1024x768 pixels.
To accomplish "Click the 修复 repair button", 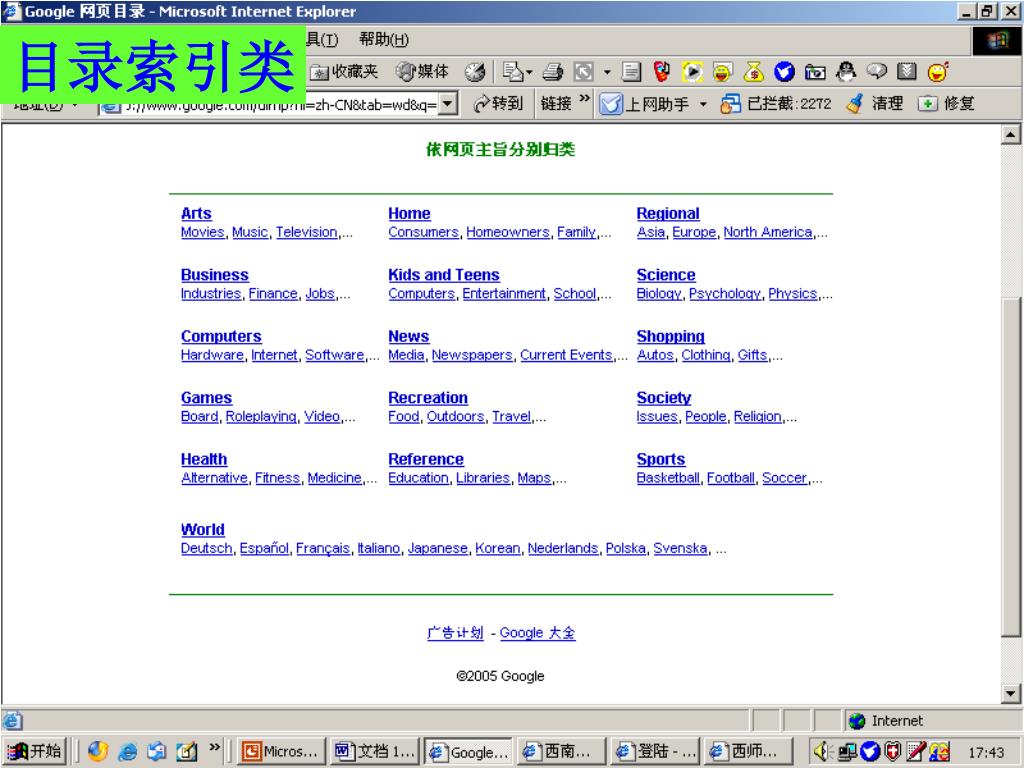I will tap(946, 103).
